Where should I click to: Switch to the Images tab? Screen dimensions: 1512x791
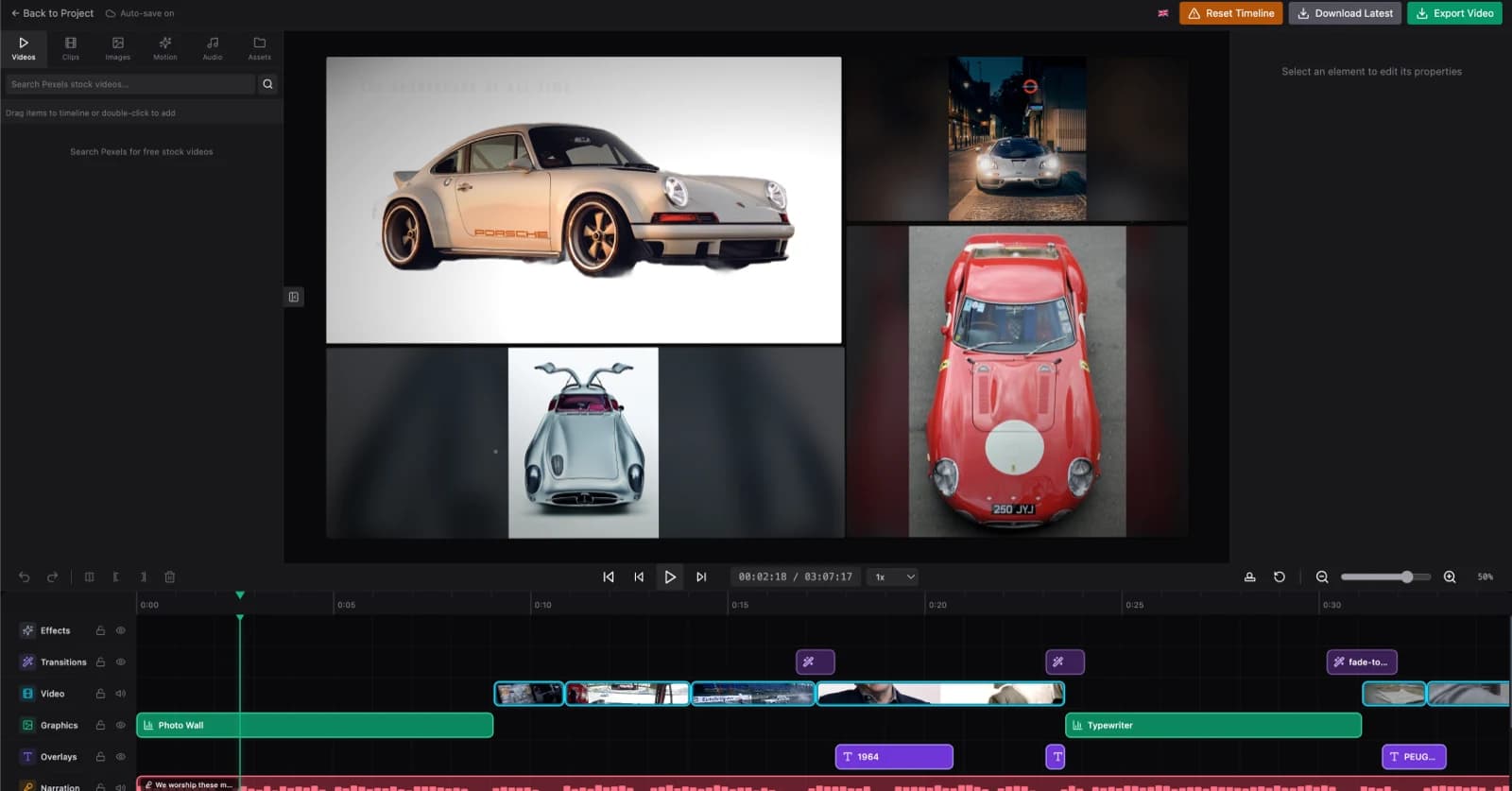point(118,48)
